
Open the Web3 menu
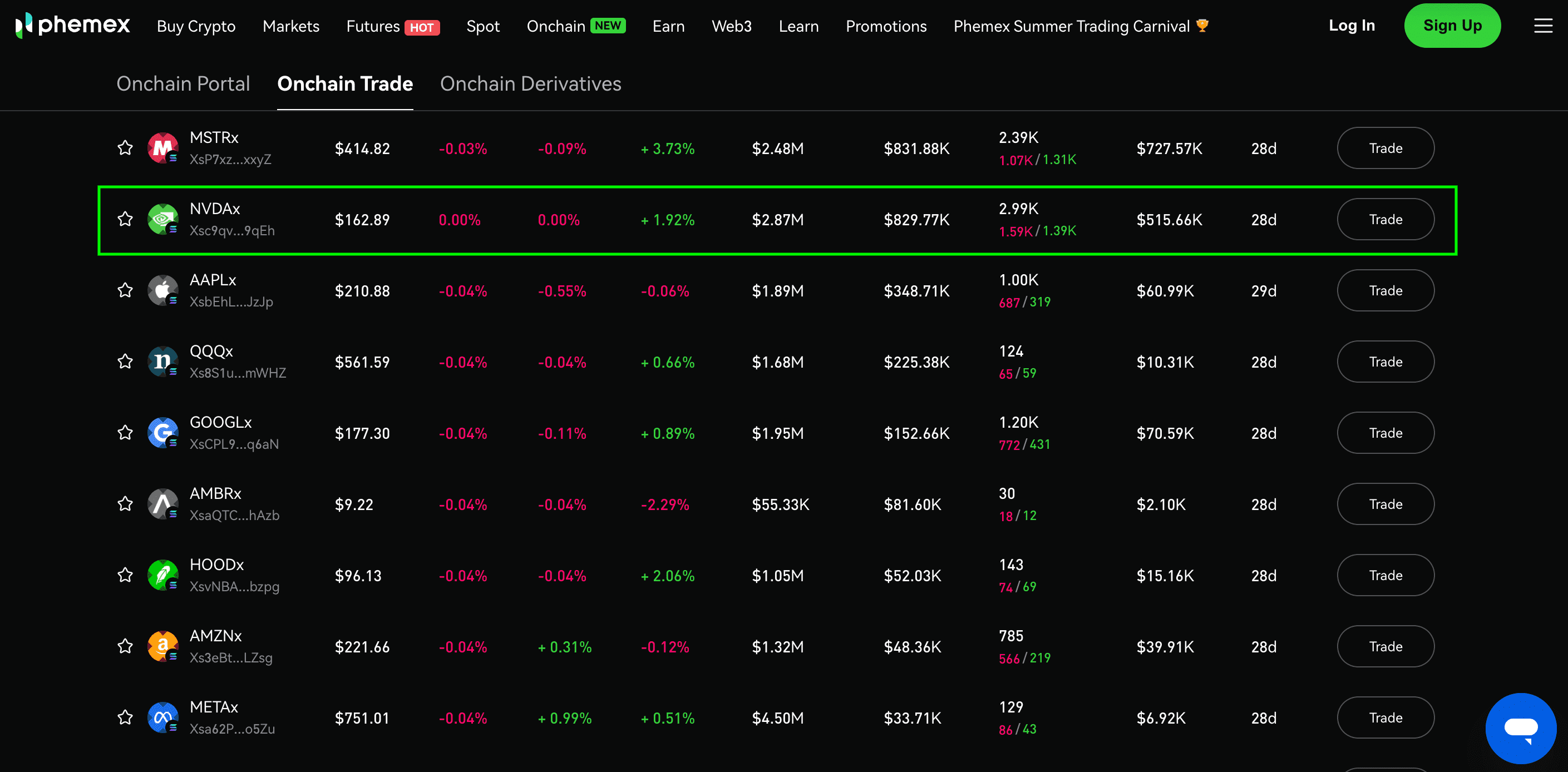(732, 26)
